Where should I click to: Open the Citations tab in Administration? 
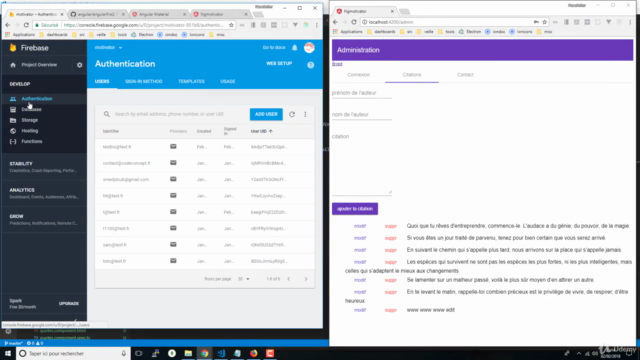pyautogui.click(x=412, y=75)
